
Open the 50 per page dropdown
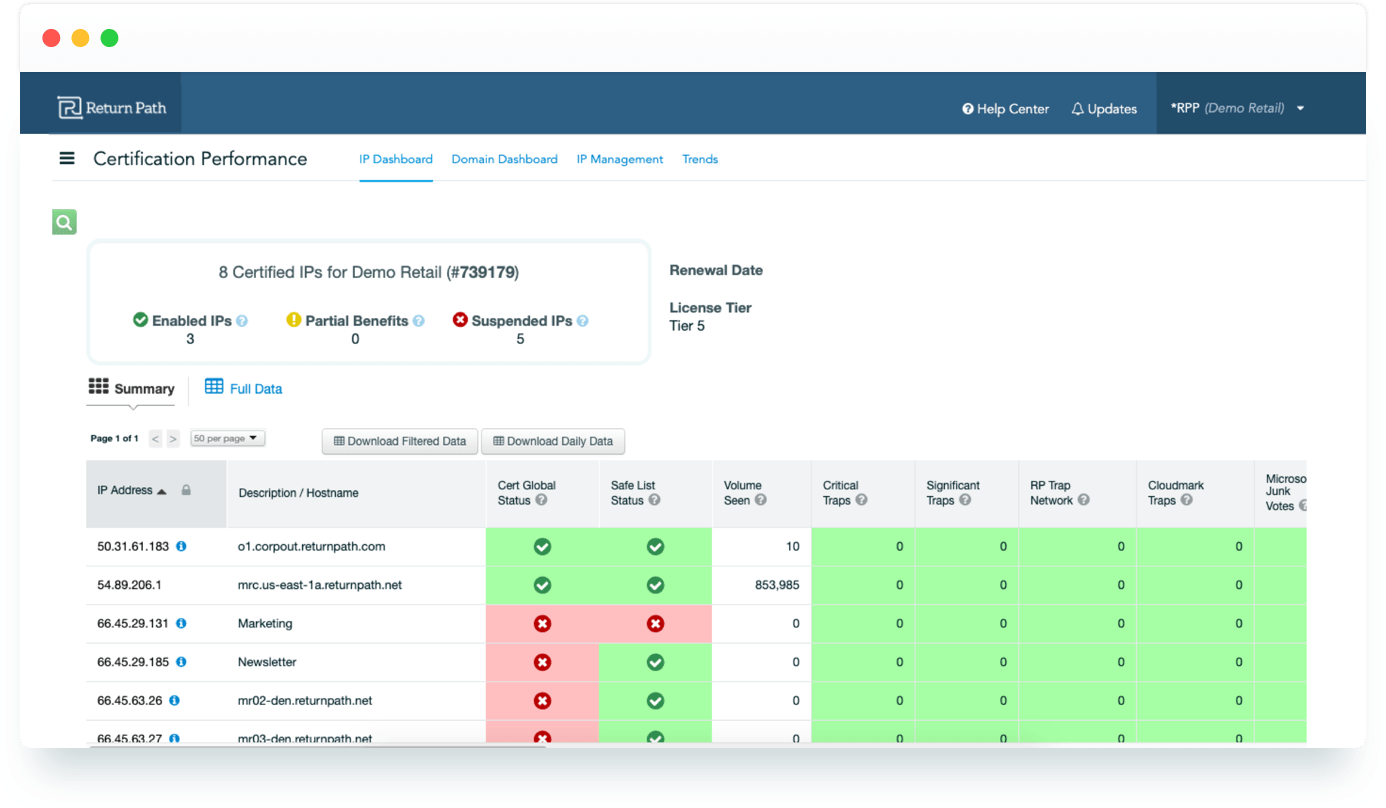point(227,438)
